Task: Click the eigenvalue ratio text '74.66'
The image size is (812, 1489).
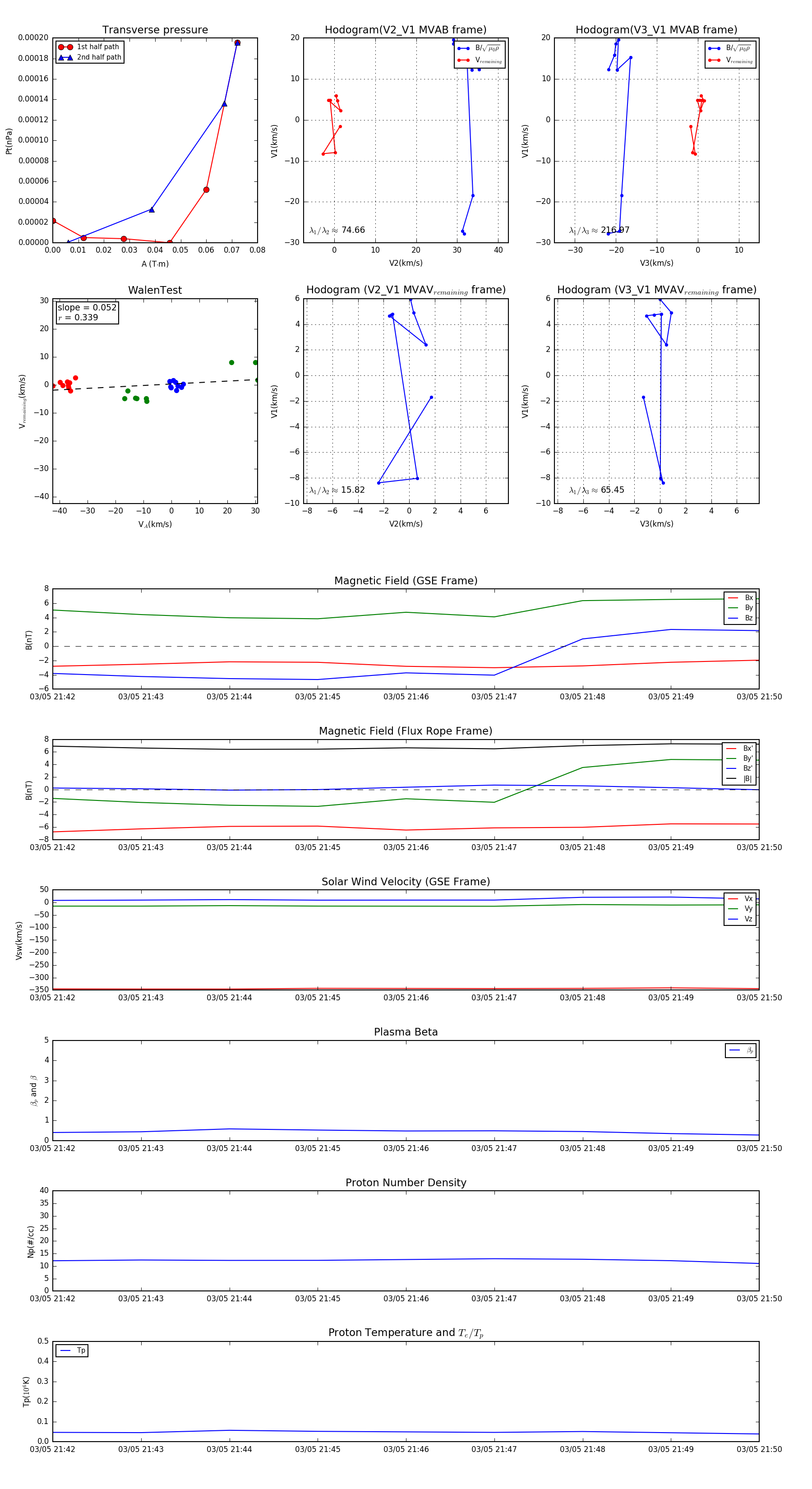Action: pos(353,230)
